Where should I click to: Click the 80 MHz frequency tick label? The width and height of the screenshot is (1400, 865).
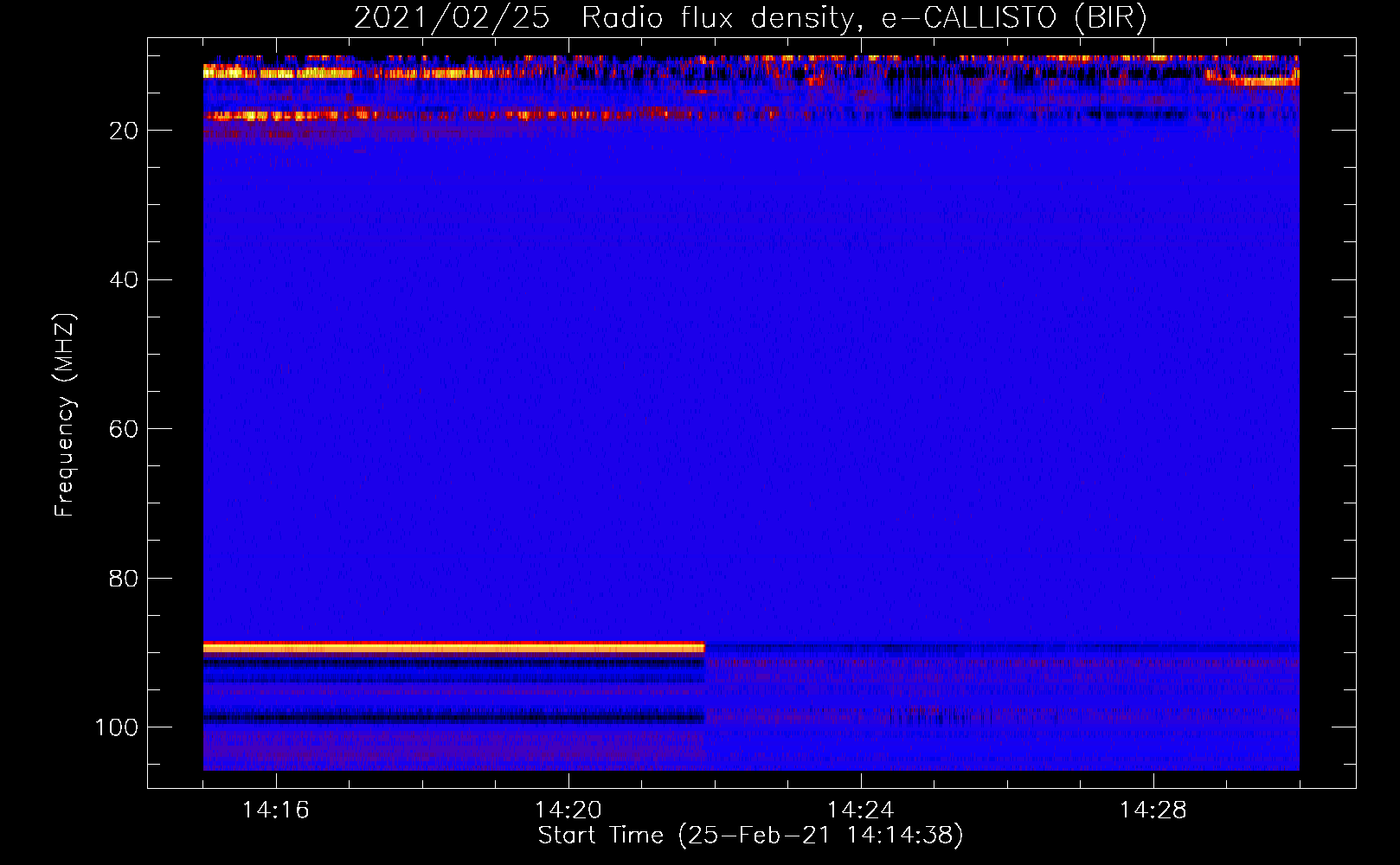124,579
